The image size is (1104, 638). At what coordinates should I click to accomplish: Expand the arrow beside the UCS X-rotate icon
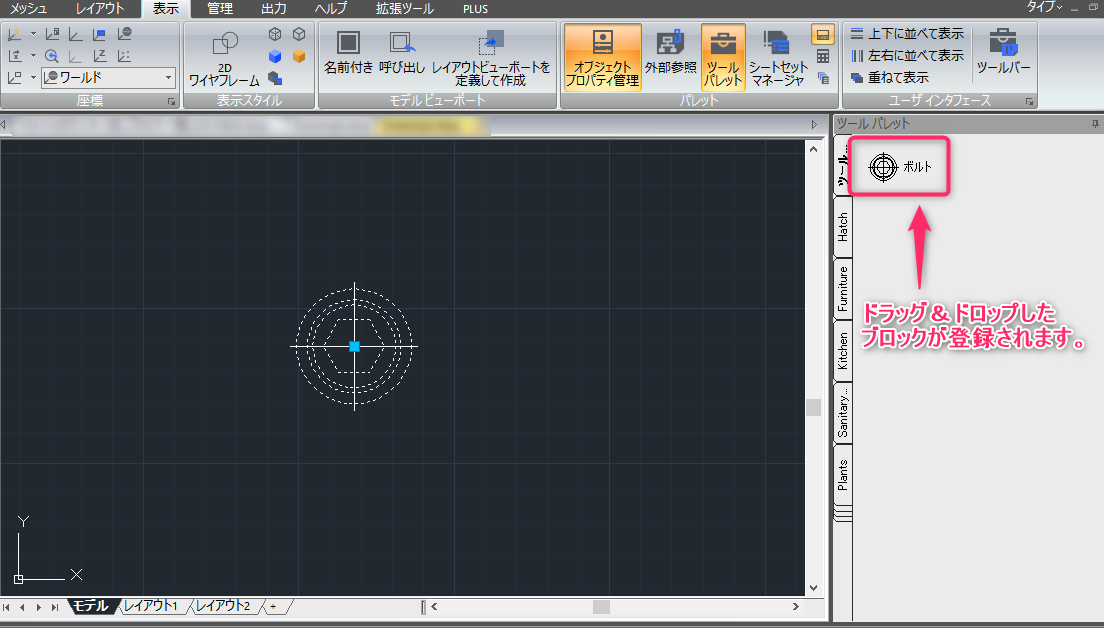[33, 56]
